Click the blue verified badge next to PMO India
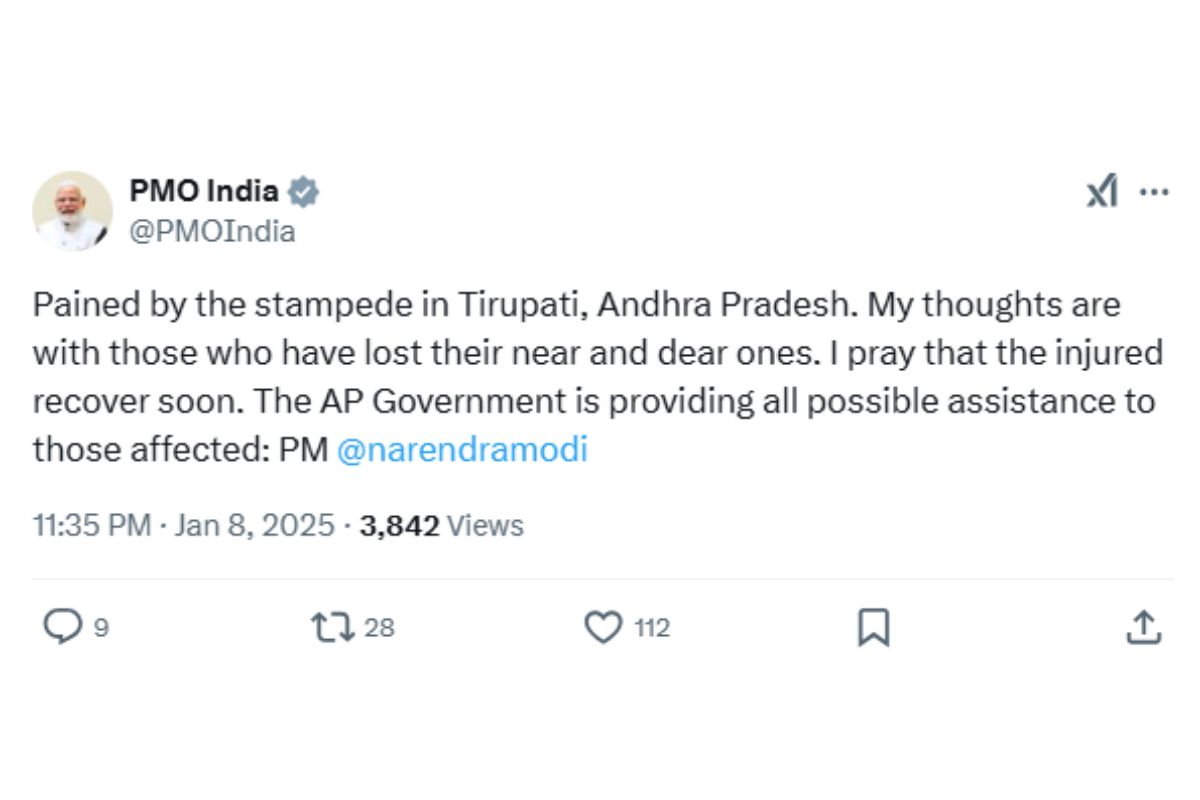Image resolution: width=1200 pixels, height=800 pixels. click(304, 191)
